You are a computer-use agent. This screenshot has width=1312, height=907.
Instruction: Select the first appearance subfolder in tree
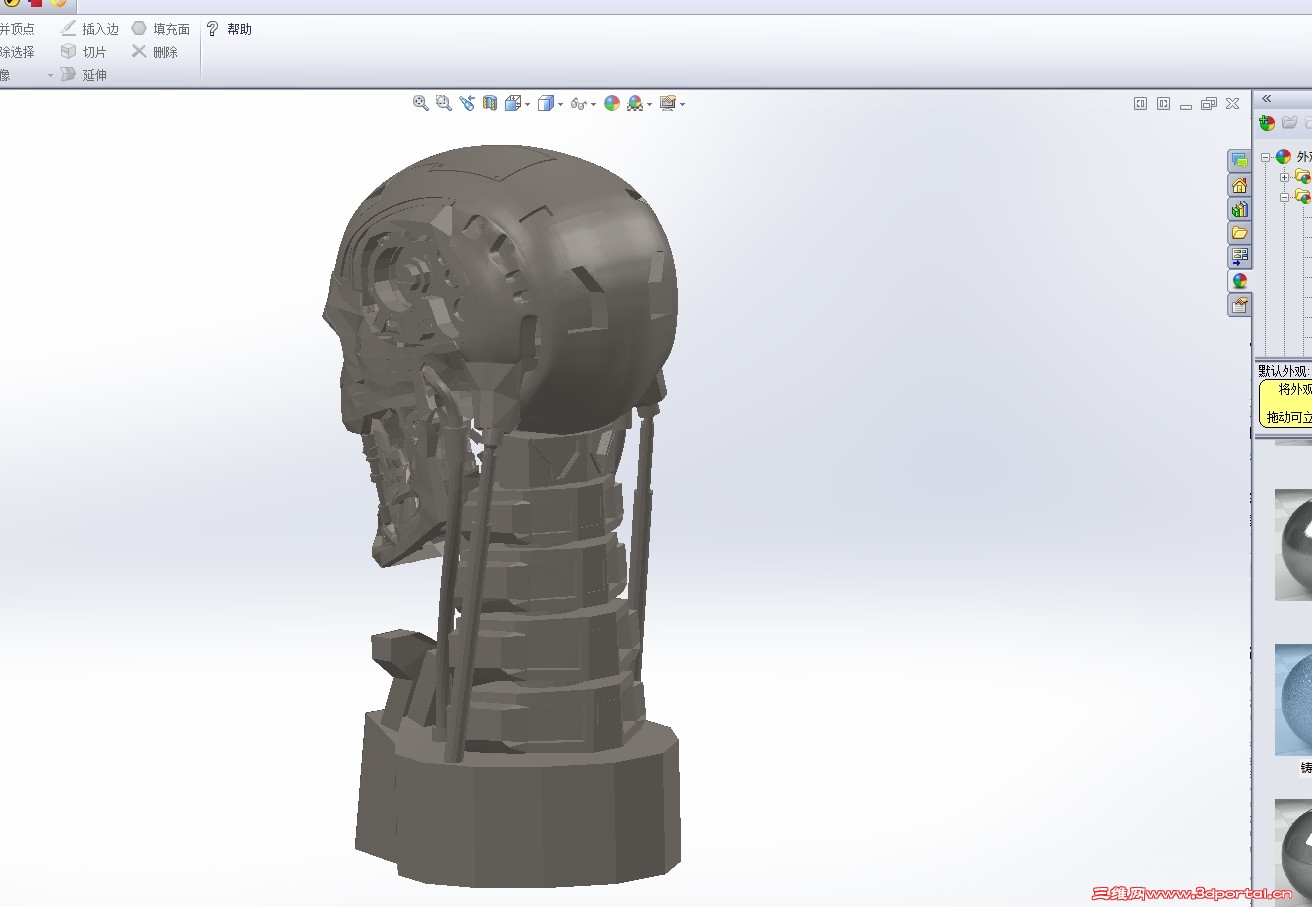1303,177
